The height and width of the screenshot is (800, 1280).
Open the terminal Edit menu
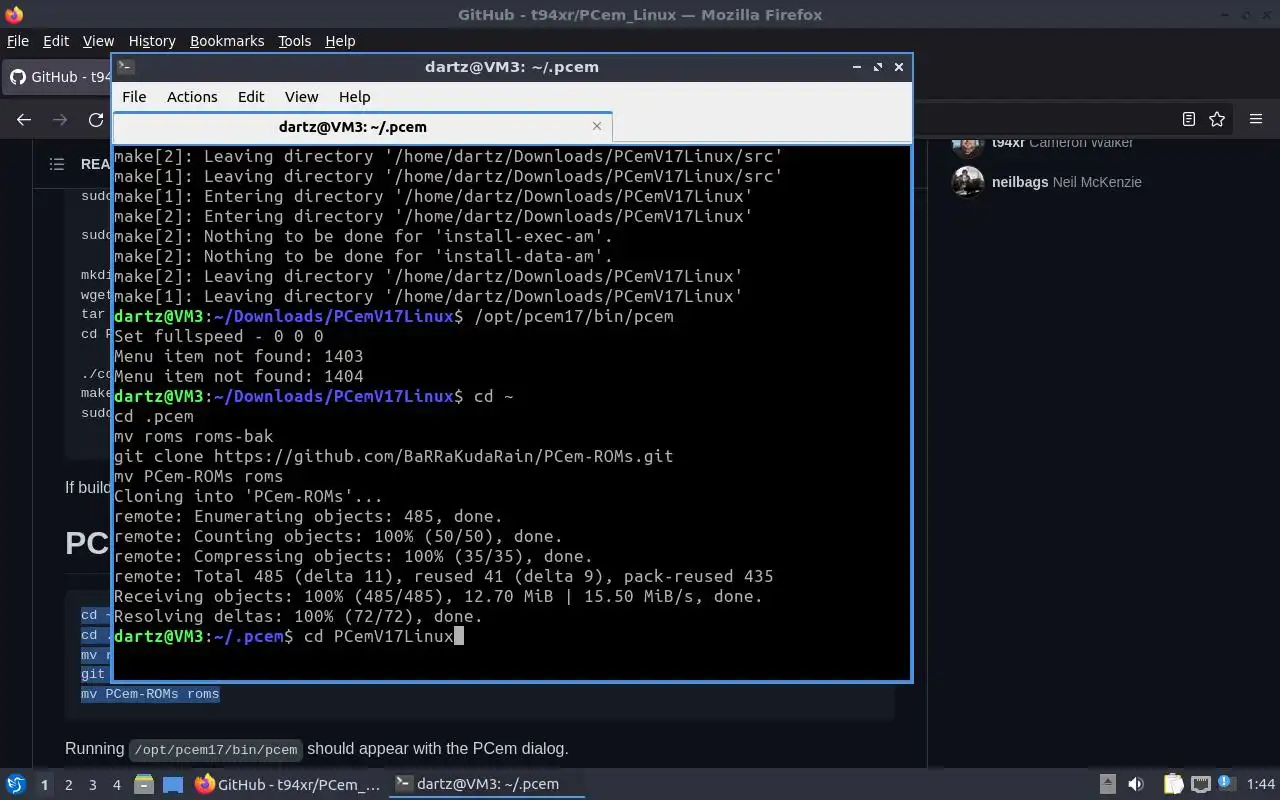coord(251,97)
